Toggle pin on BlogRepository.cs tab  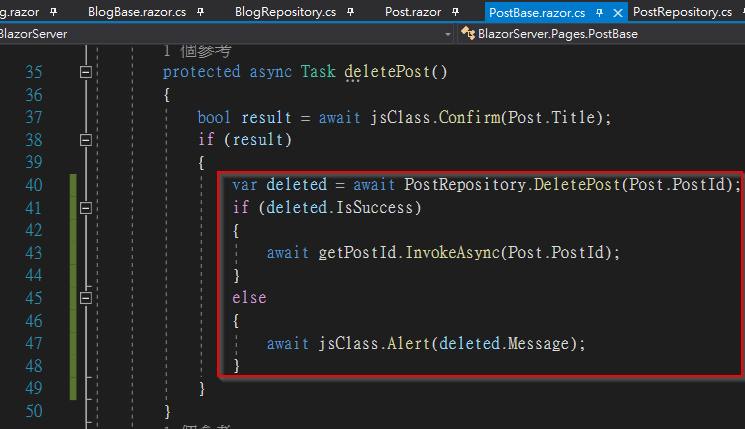(x=351, y=12)
